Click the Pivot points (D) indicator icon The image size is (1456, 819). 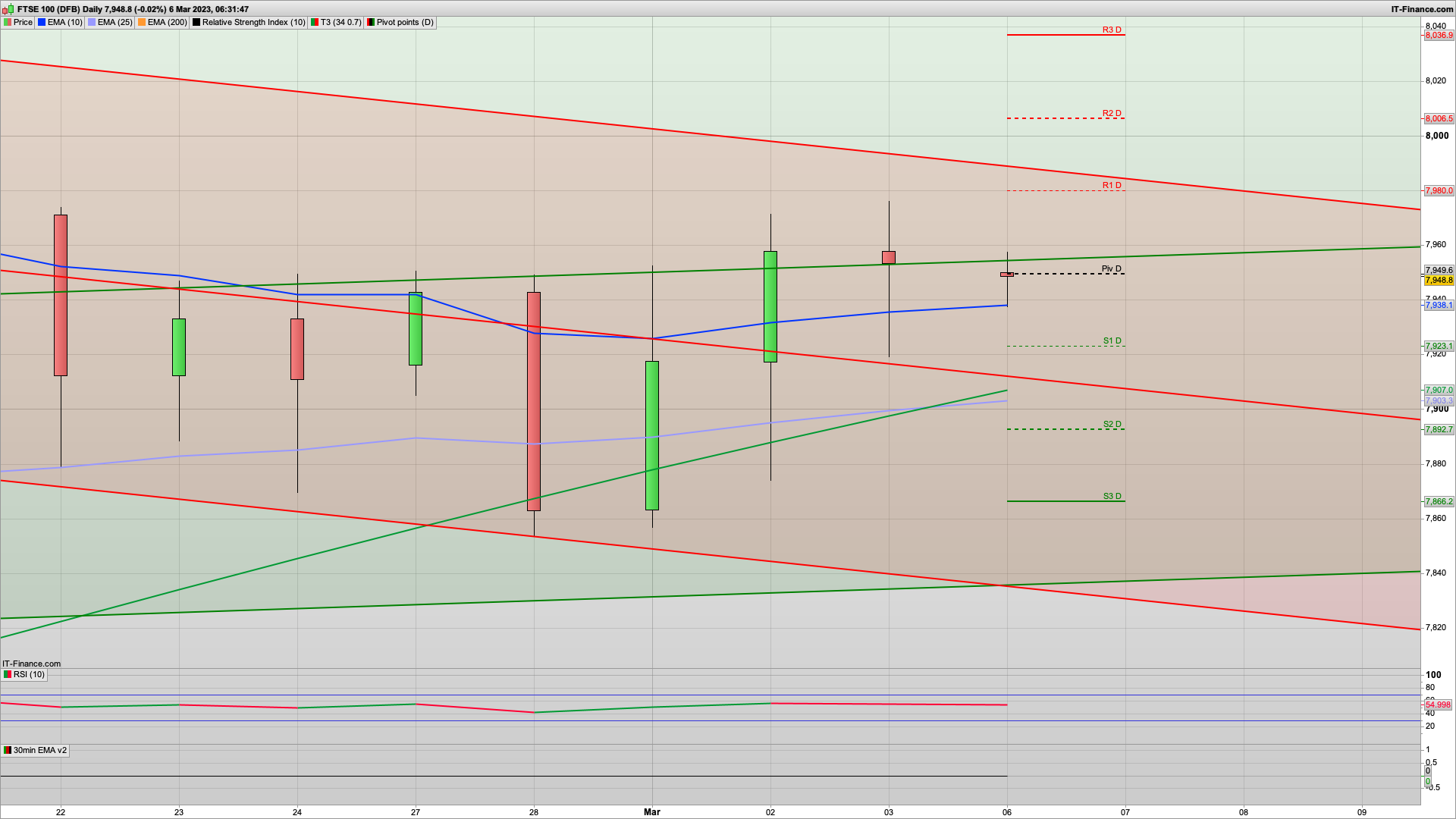tap(371, 23)
